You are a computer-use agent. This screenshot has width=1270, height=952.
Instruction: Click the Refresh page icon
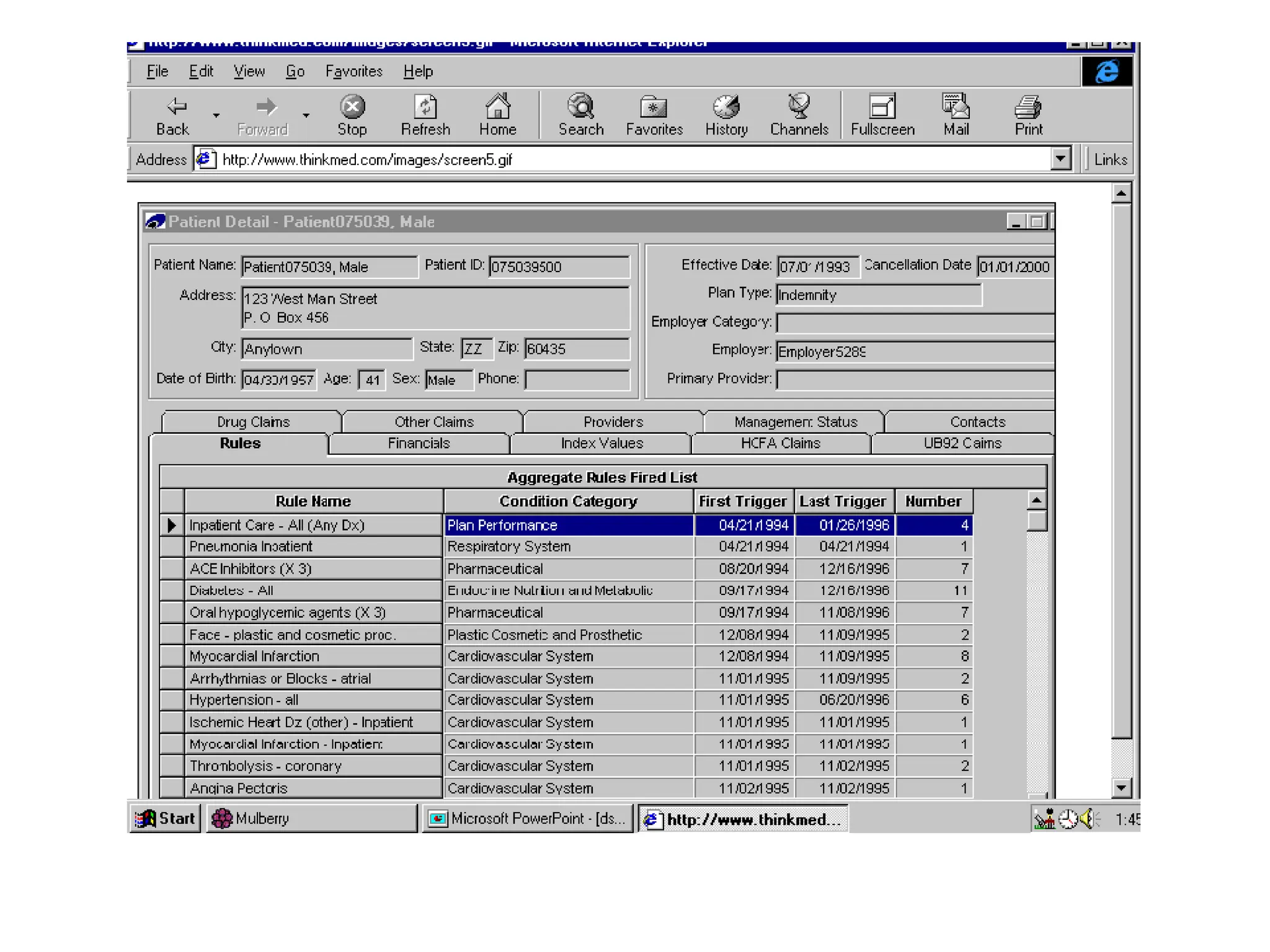(425, 107)
